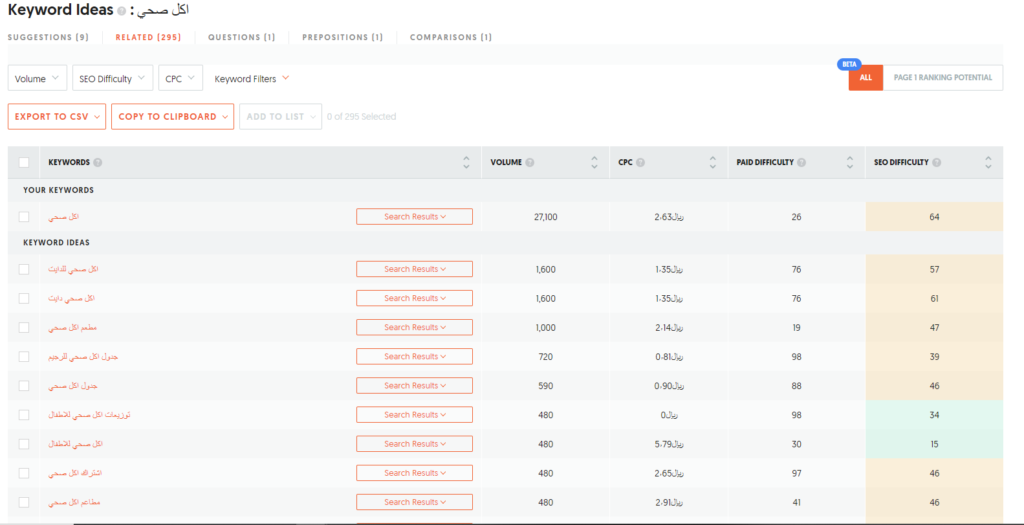Open Search Results for the first keyword row
This screenshot has width=1024, height=525.
(414, 217)
